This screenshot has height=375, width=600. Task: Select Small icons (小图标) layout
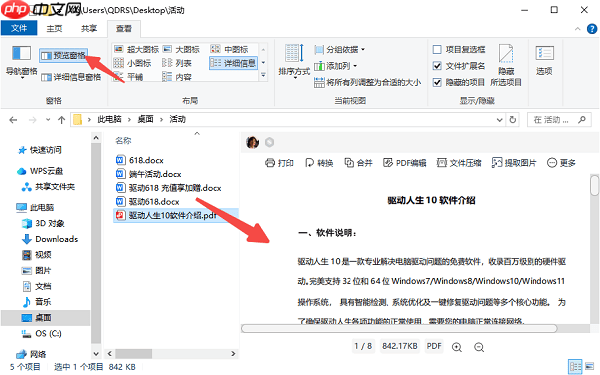[x=133, y=63]
